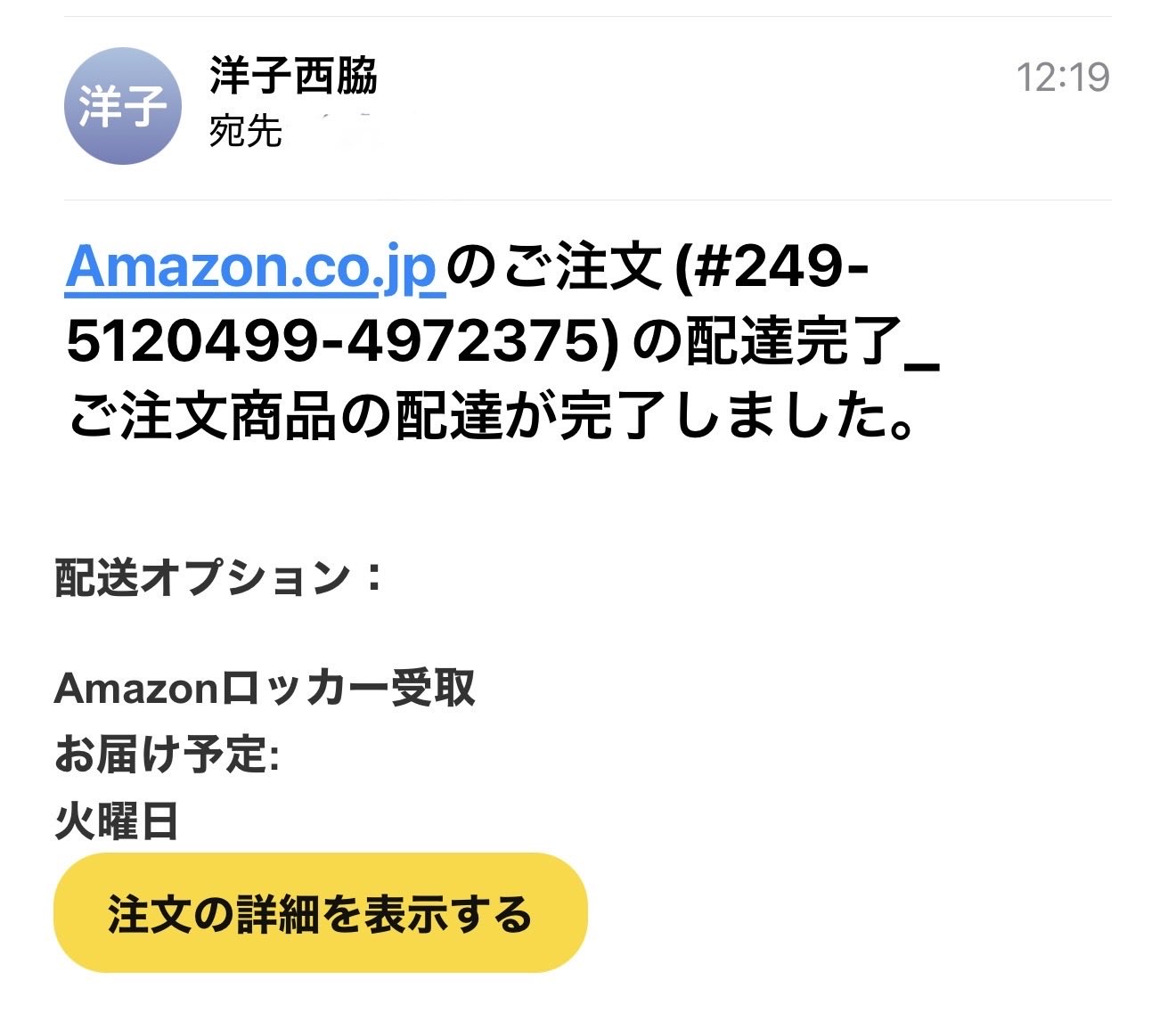Viewport: 1176px width, 1029px height.
Task: Tap the 宛先 recipient label
Action: click(245, 133)
